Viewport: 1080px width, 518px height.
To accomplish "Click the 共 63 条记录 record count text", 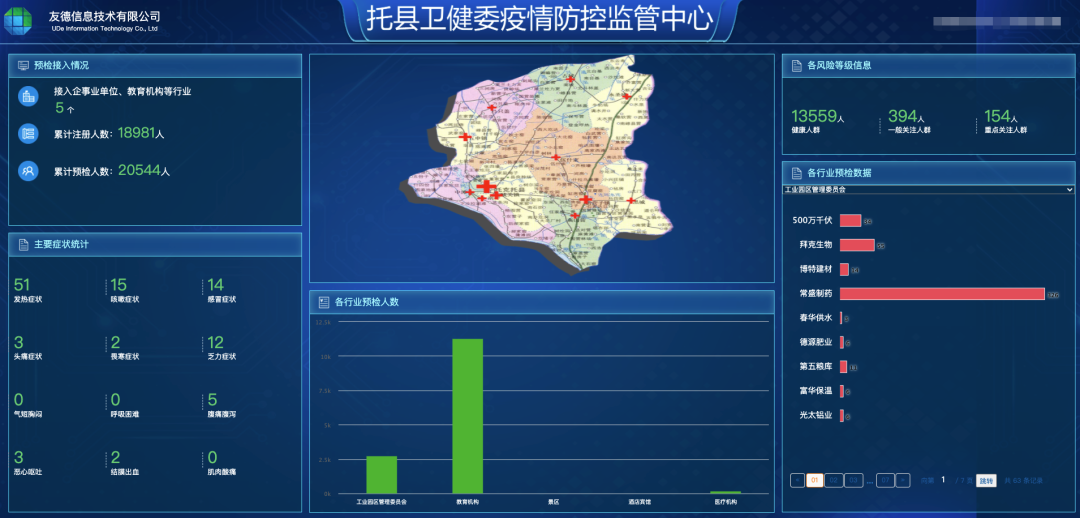I will pyautogui.click(x=1023, y=480).
